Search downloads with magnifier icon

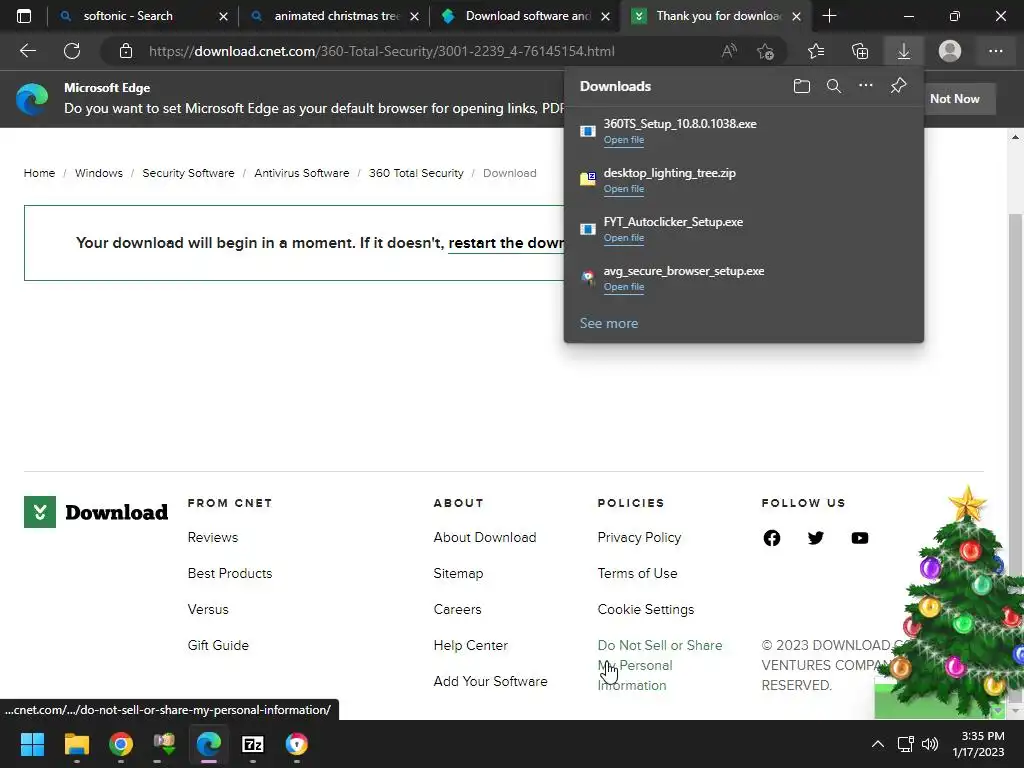834,86
